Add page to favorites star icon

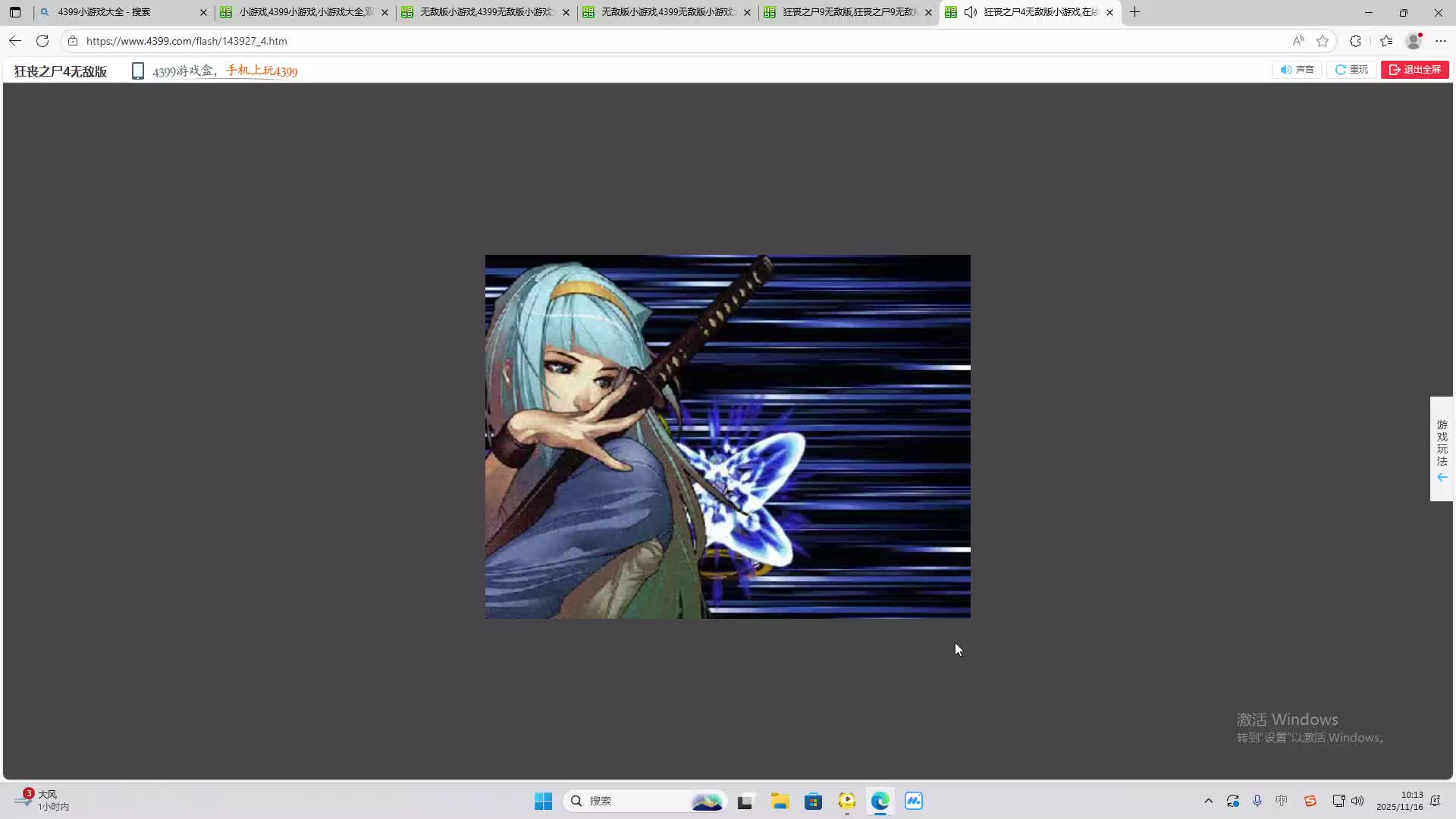pyautogui.click(x=1323, y=41)
